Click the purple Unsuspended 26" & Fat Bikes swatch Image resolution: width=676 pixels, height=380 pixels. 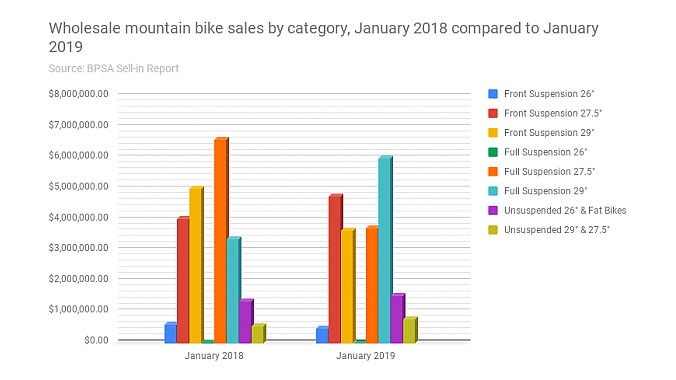point(493,210)
